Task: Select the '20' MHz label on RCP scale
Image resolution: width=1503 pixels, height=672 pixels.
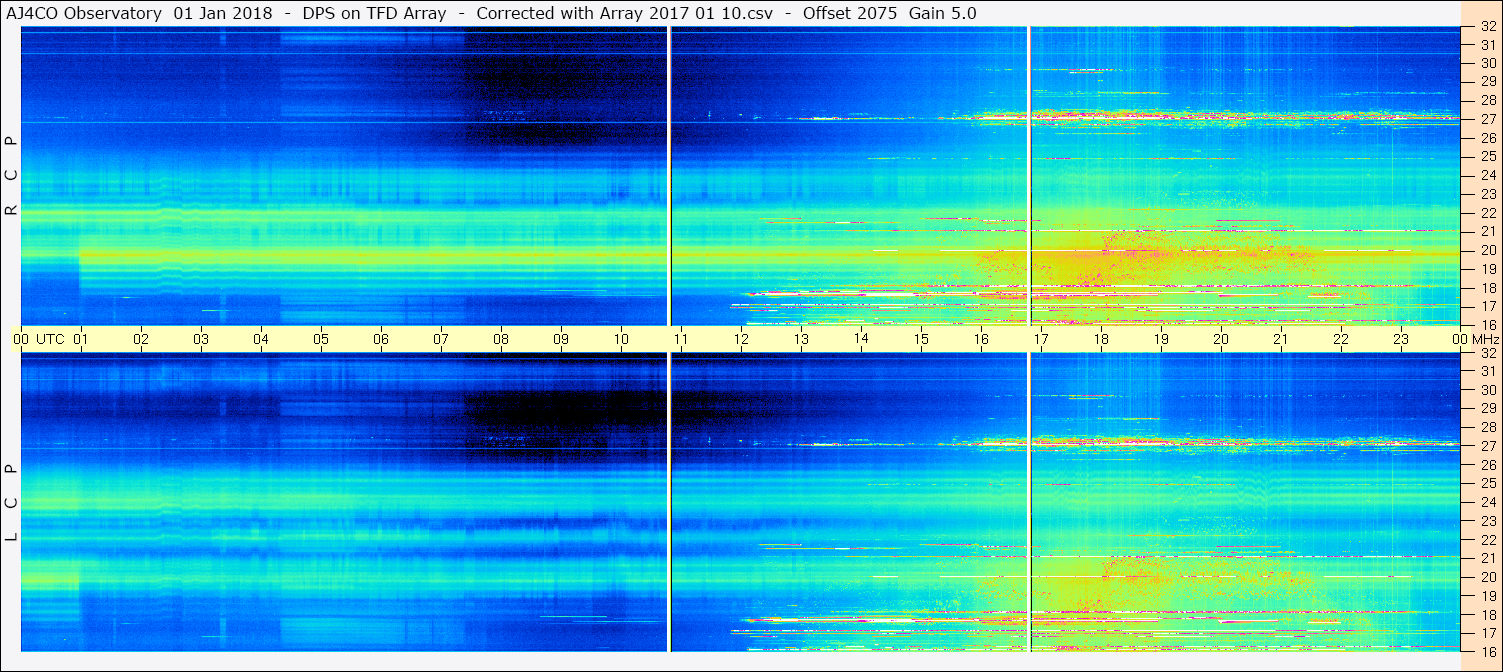Action: (1487, 250)
